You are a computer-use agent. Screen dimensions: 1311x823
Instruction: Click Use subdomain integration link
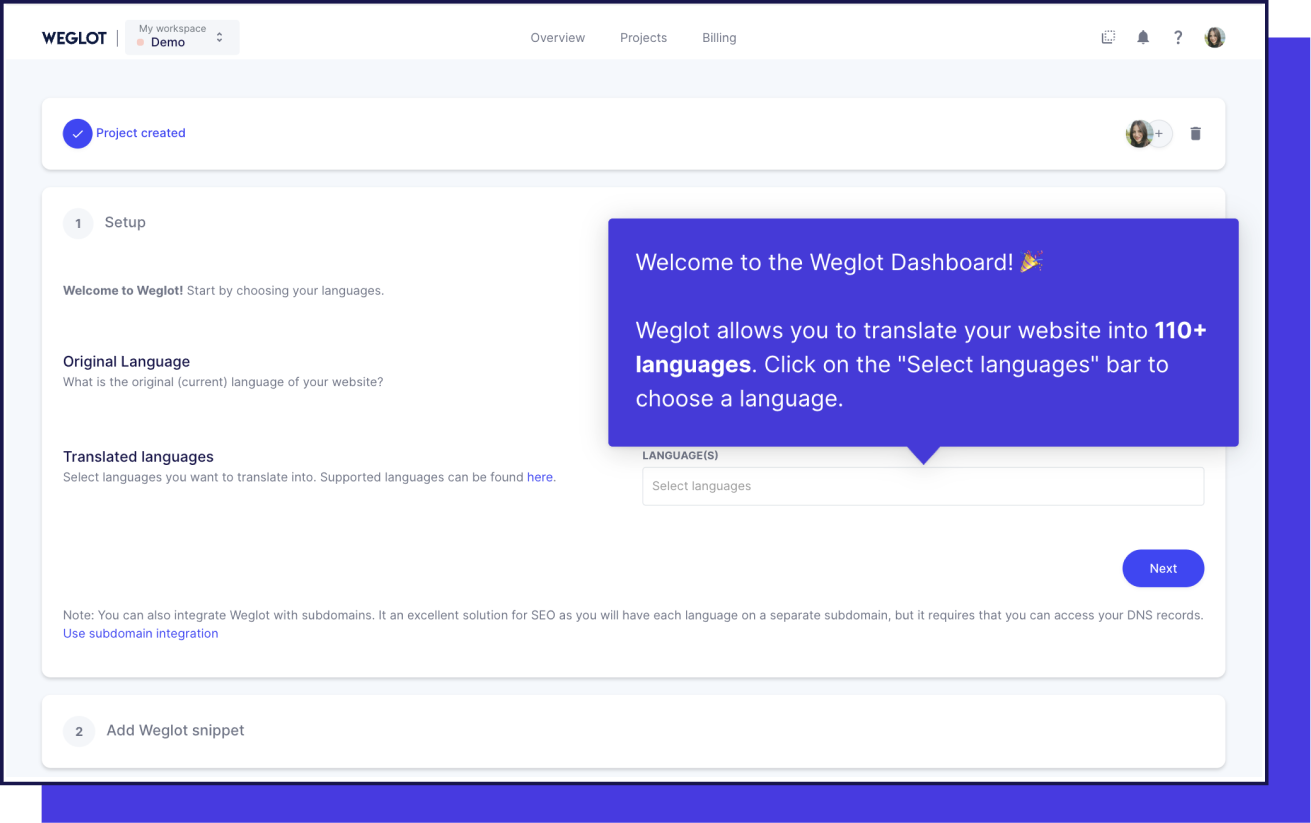(x=140, y=633)
